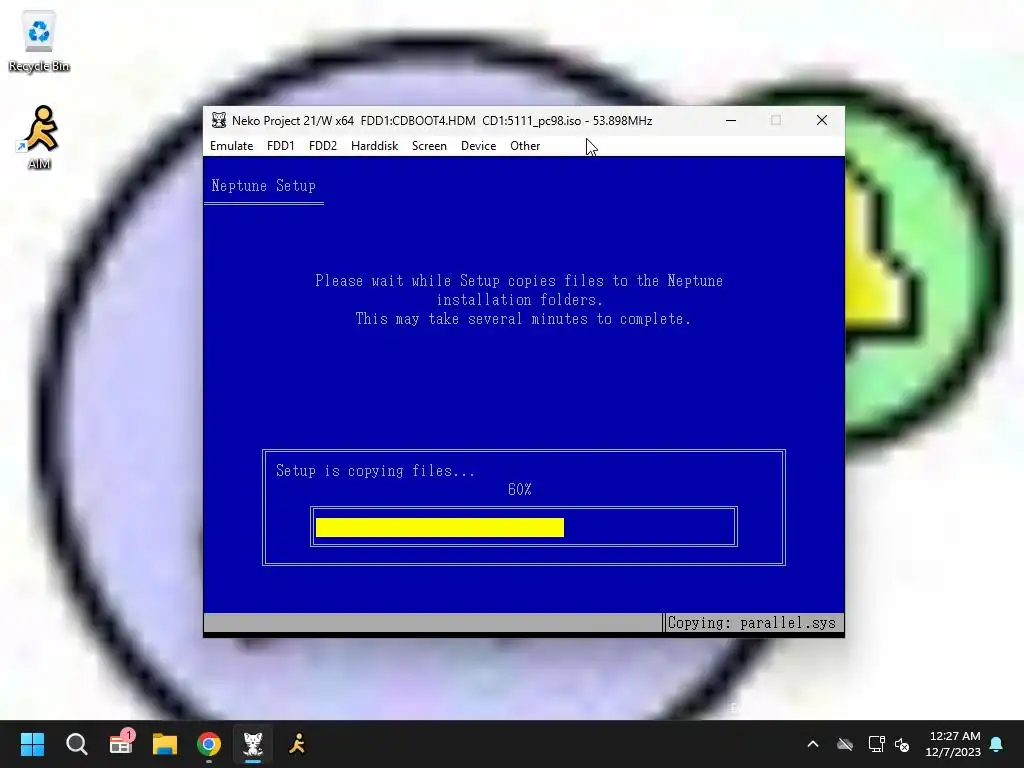The image size is (1024, 768).
Task: Open File Explorer from taskbar
Action: point(165,744)
